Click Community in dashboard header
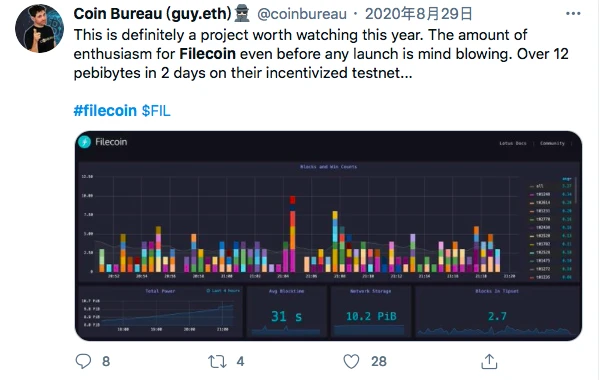Screen dimensions: 601x380 [x=552, y=143]
